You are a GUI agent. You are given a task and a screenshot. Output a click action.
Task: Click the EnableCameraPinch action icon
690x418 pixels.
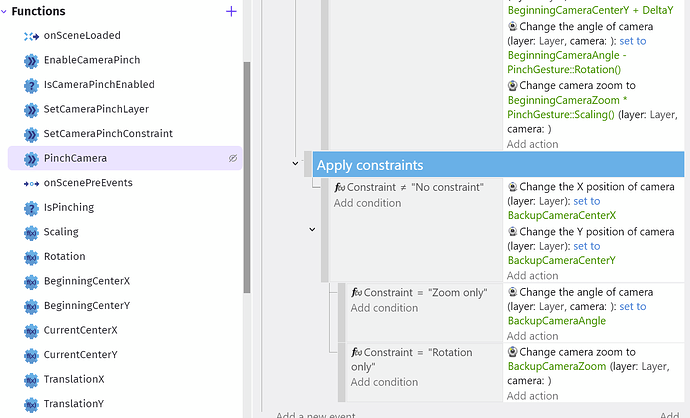coord(31,60)
